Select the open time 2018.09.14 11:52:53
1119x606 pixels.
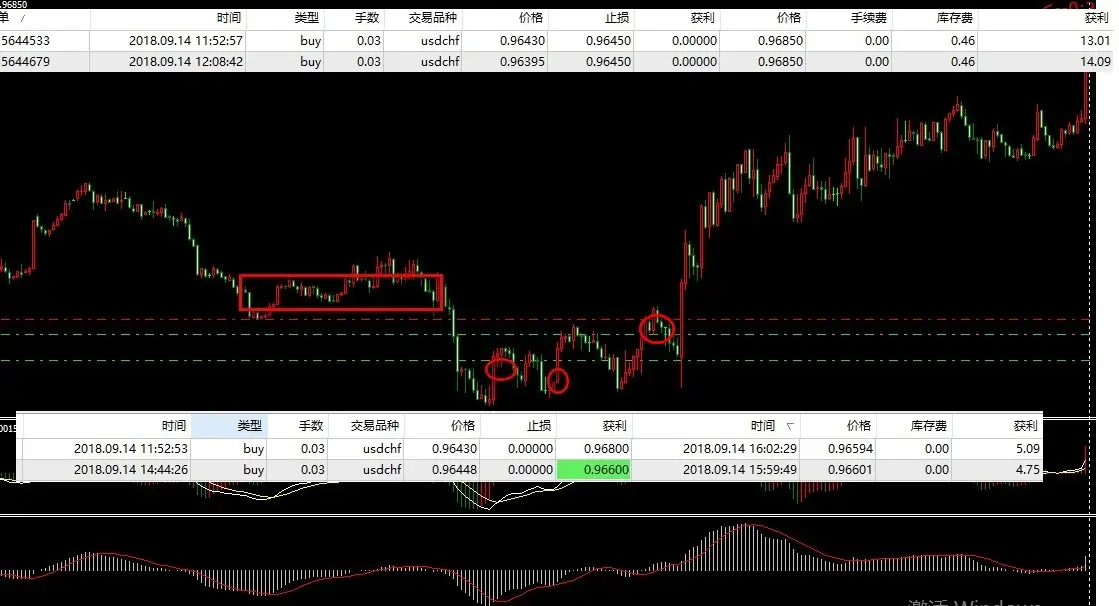coord(131,448)
